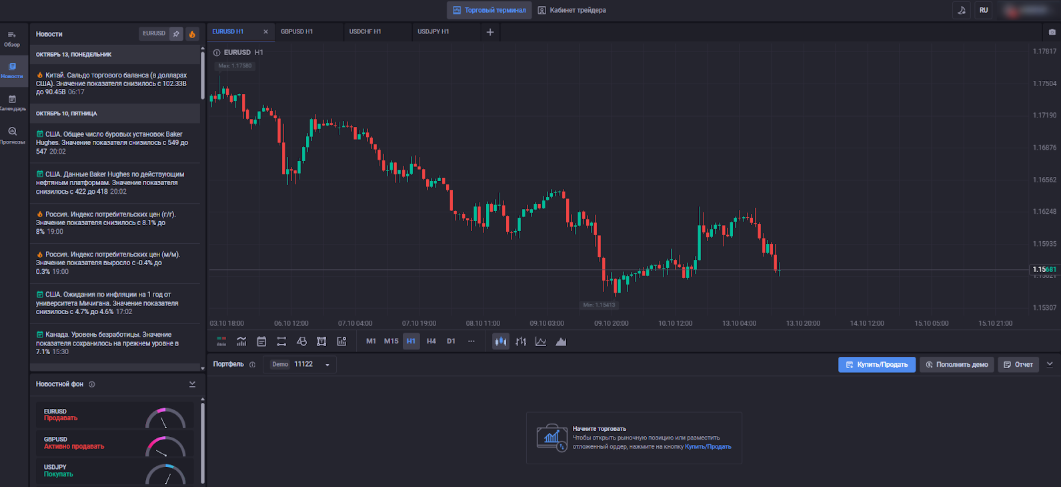Open Russia consumer price index г/г news
This screenshot has height=488, width=1061.
tap(115, 223)
